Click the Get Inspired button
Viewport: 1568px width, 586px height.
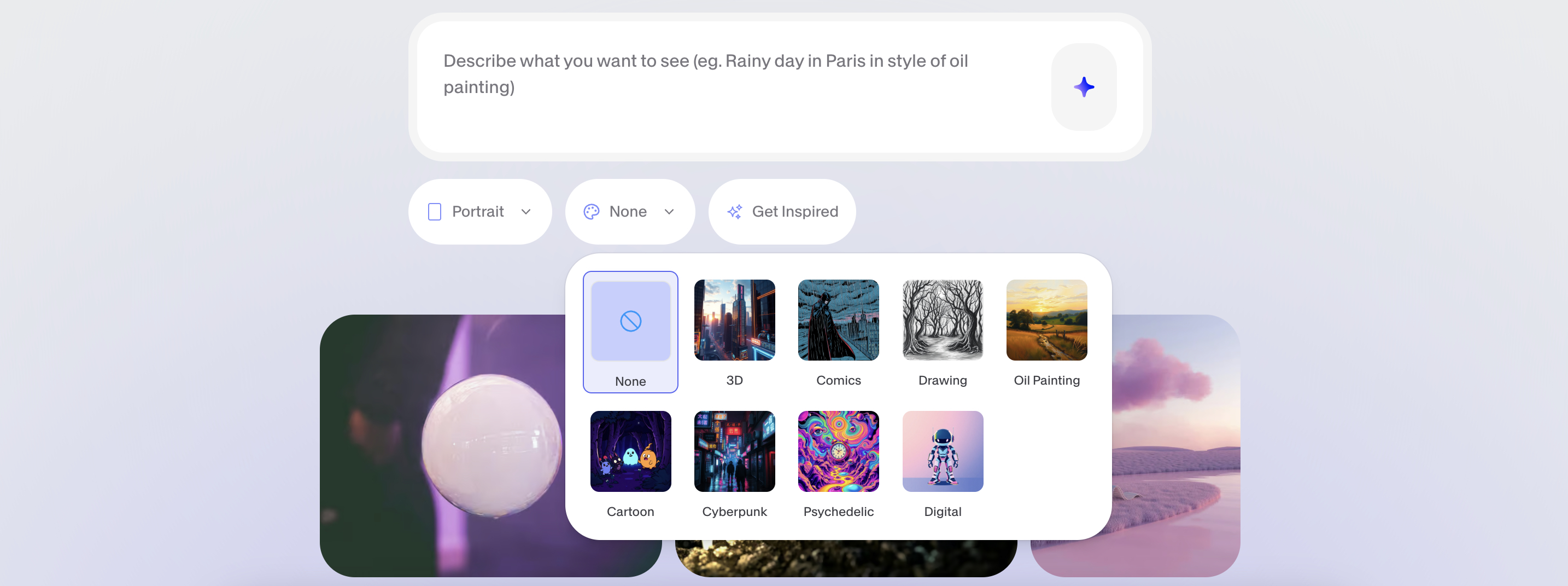782,212
